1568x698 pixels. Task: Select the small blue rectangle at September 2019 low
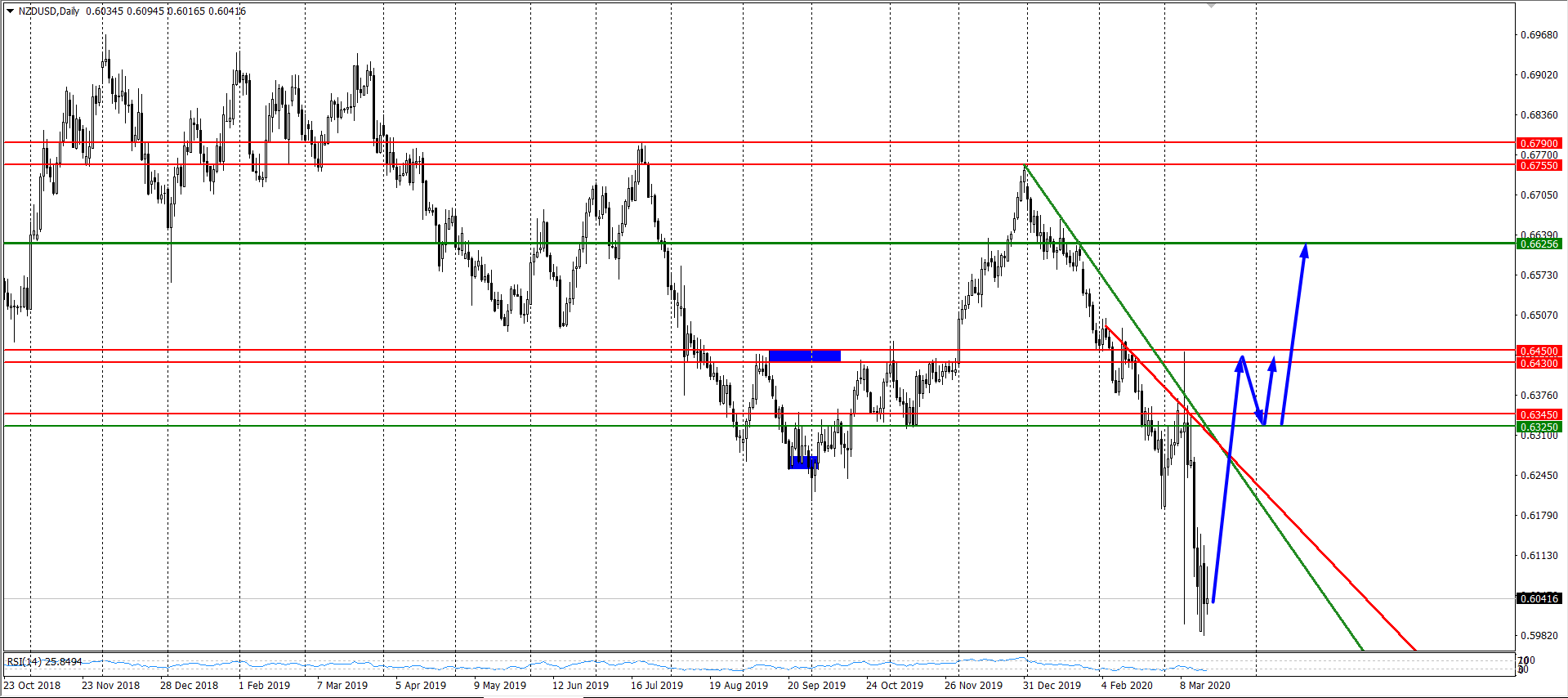pos(802,463)
